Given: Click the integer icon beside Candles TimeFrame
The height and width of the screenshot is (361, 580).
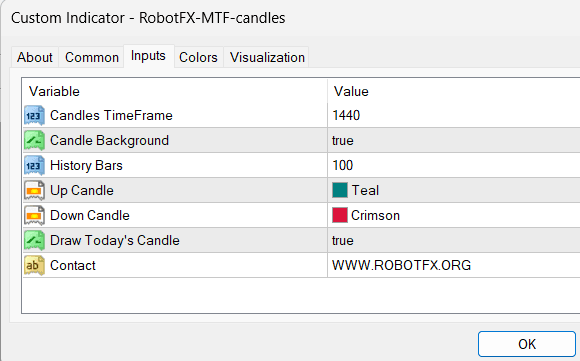Looking at the screenshot, I should (x=34, y=115).
